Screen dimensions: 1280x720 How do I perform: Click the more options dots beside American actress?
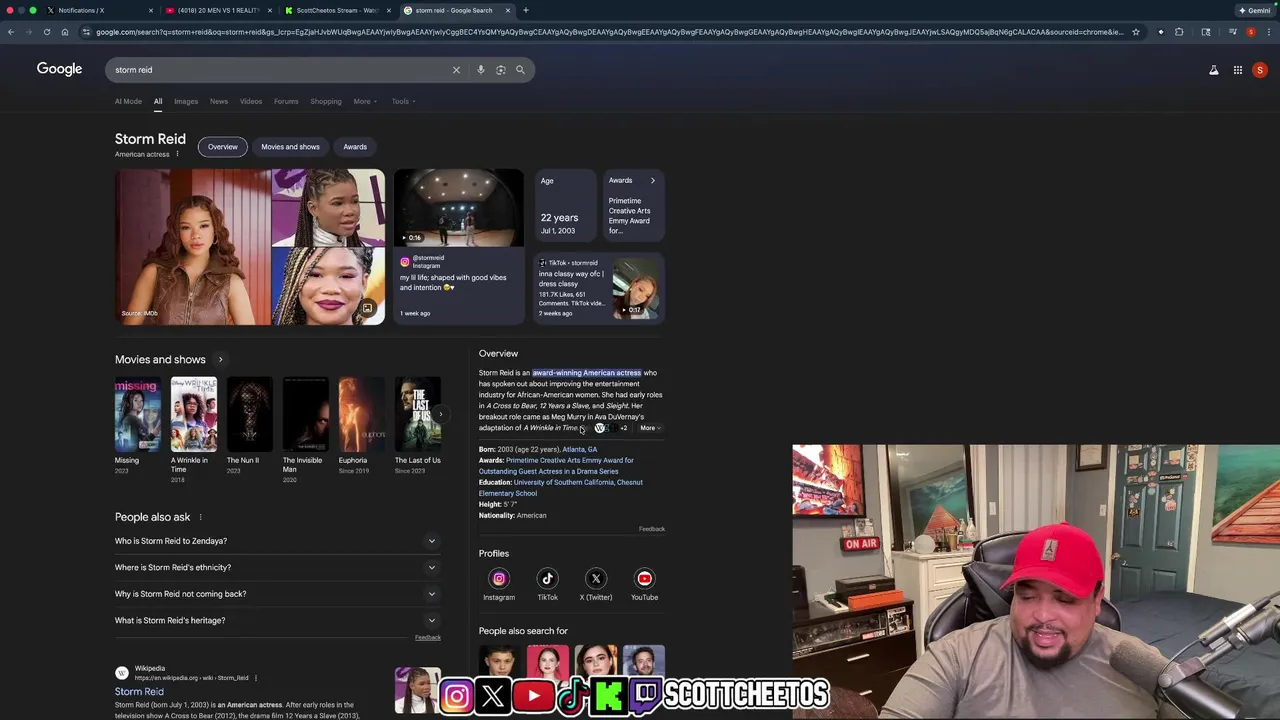(x=177, y=154)
